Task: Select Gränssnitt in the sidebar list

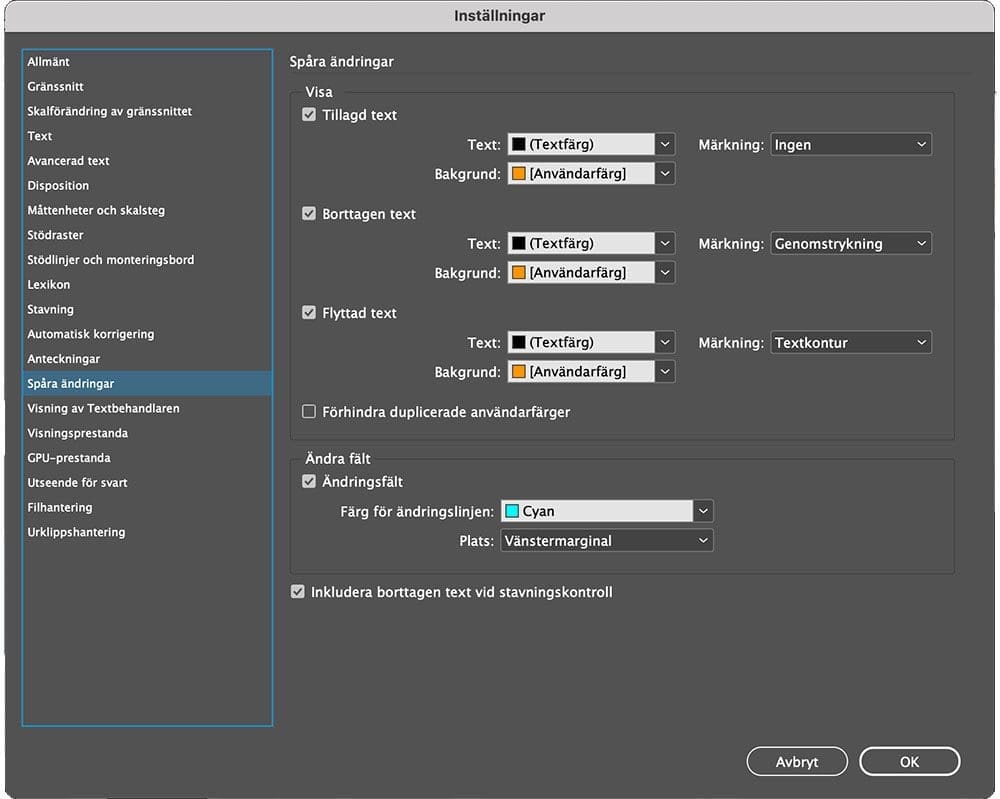Action: (147, 87)
